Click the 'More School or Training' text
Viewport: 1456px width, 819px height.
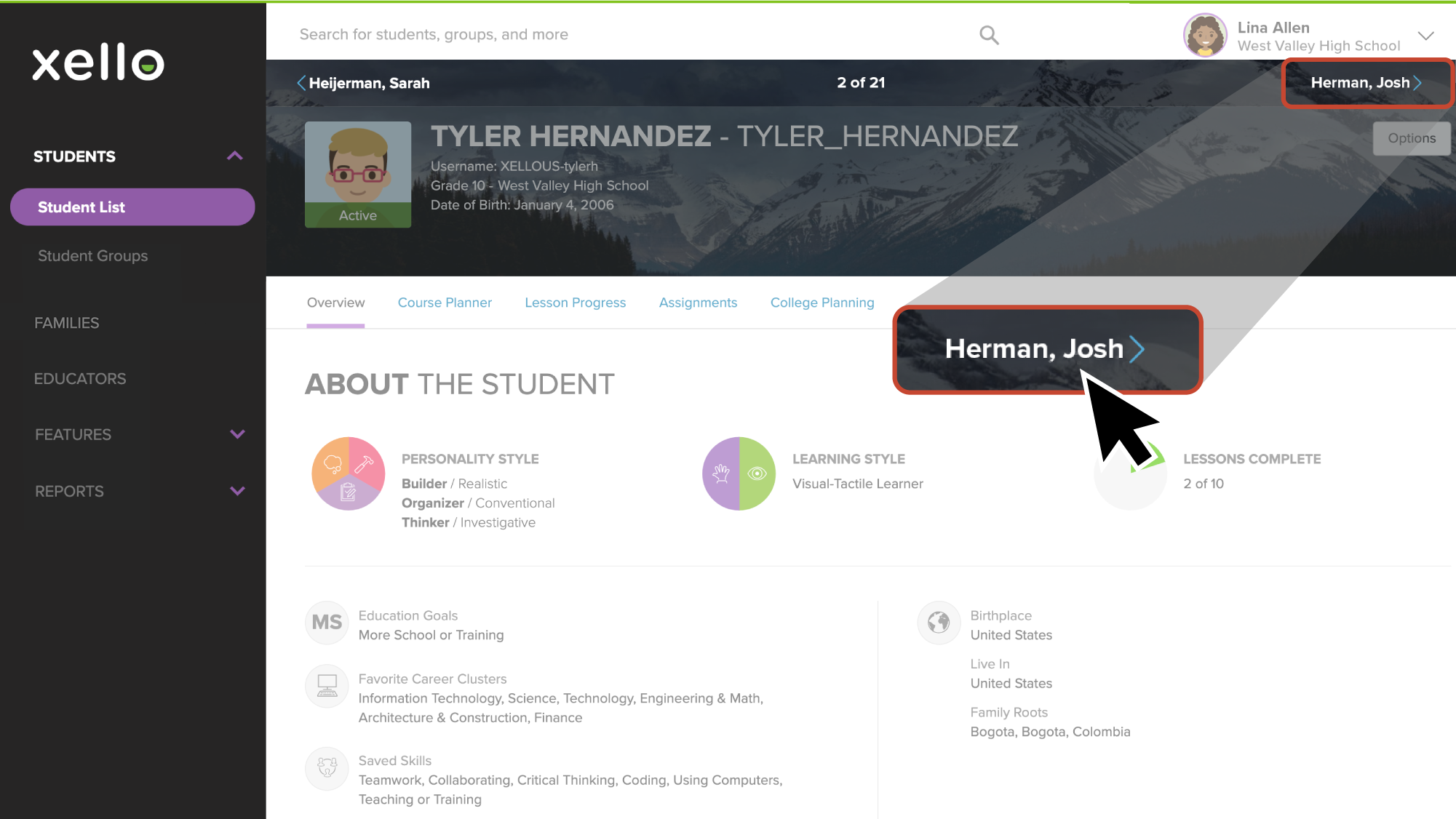[431, 635]
